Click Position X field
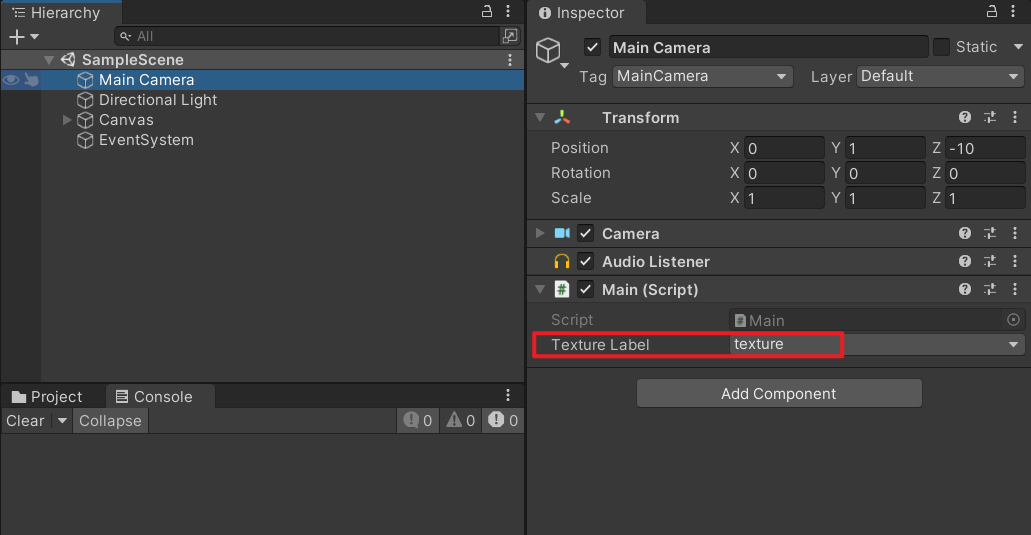The width and height of the screenshot is (1031, 535). pyautogui.click(x=784, y=148)
